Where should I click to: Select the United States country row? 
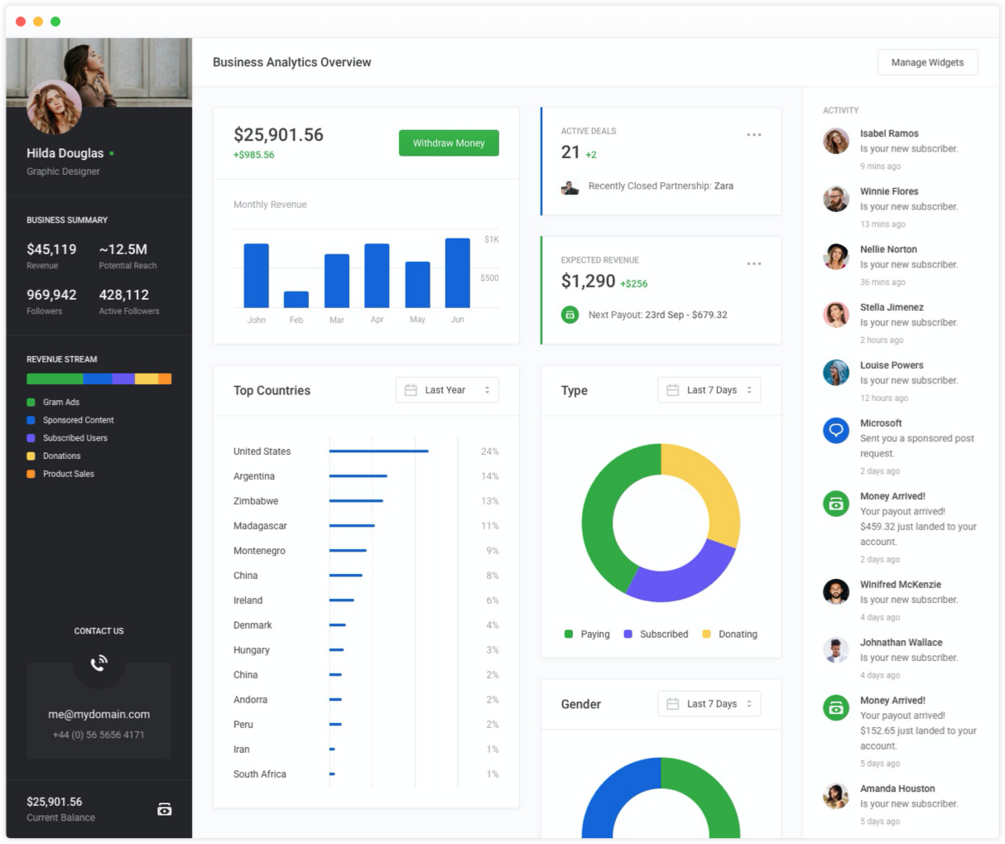coord(366,451)
